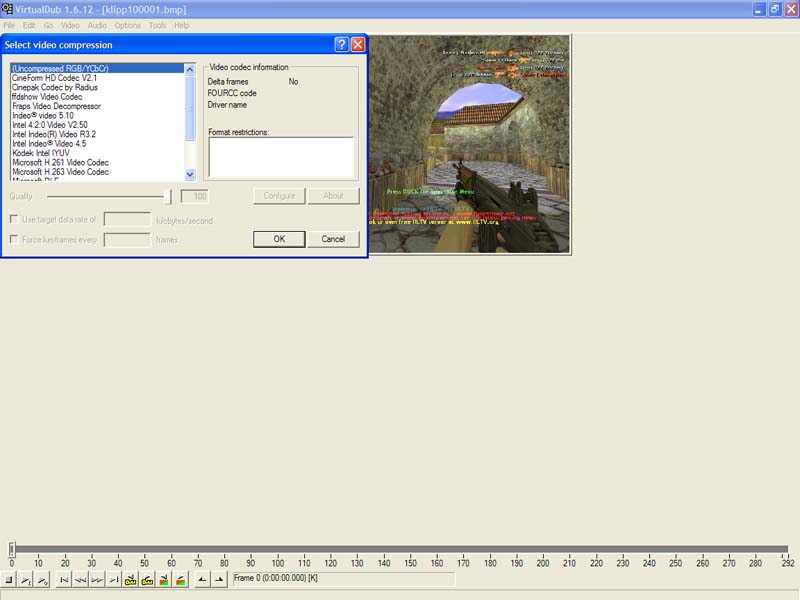Jump to the end of the video
Image resolution: width=800 pixels, height=600 pixels.
tap(114, 580)
